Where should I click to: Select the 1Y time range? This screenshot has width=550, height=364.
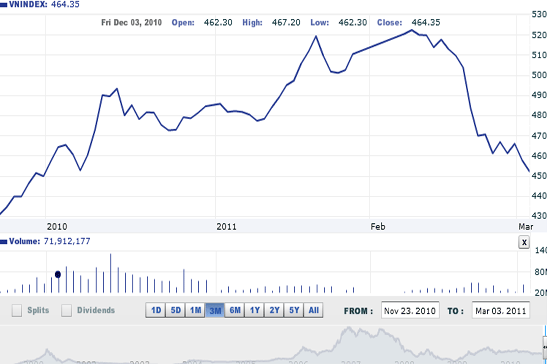255,310
